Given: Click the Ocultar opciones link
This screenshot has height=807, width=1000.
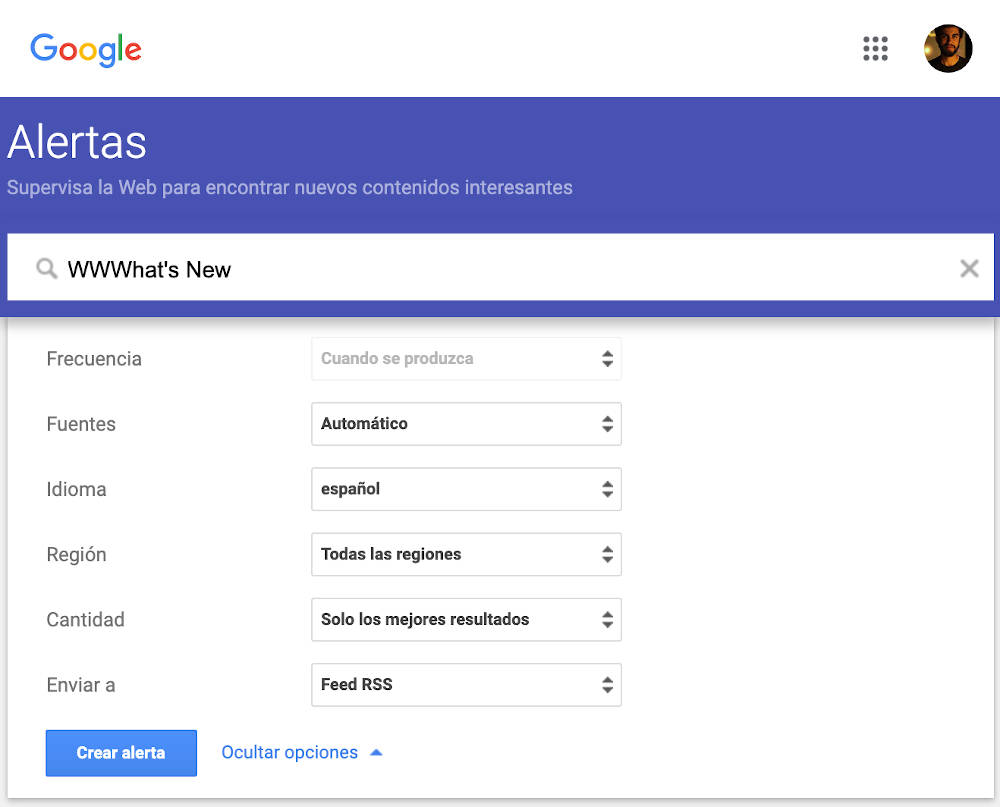Looking at the screenshot, I should (x=290, y=752).
